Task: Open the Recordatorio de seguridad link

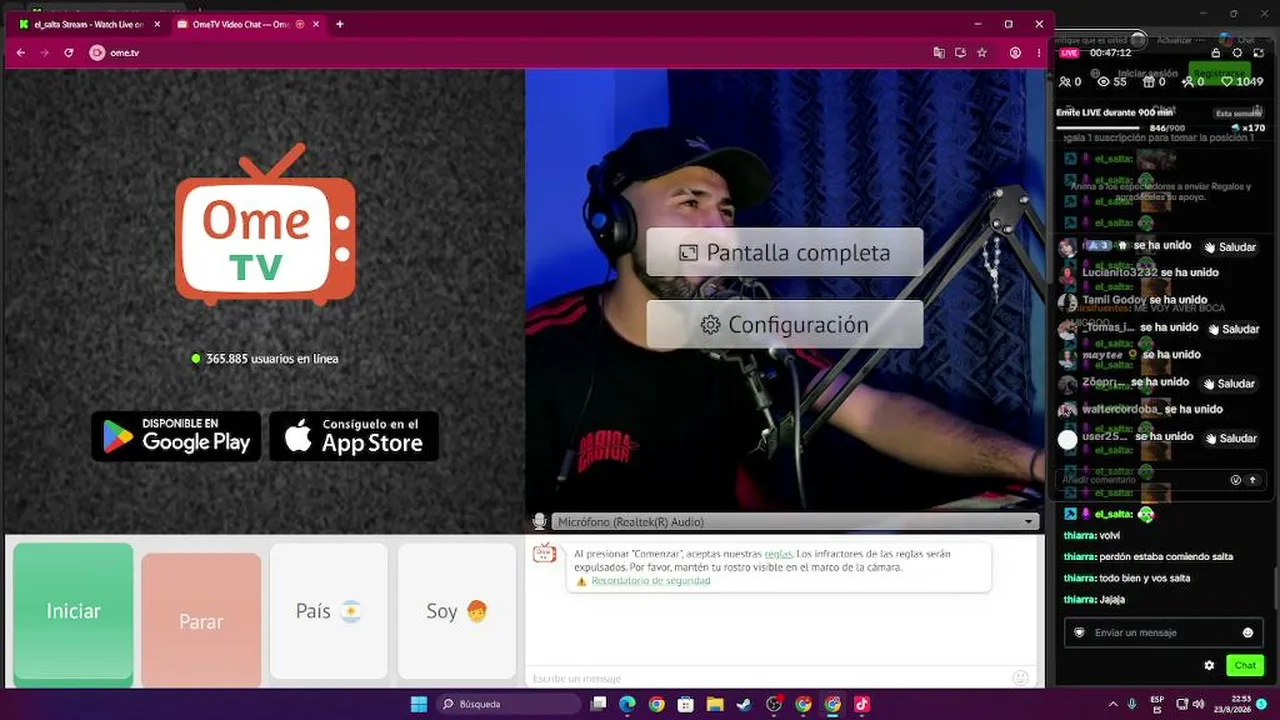Action: click(651, 581)
